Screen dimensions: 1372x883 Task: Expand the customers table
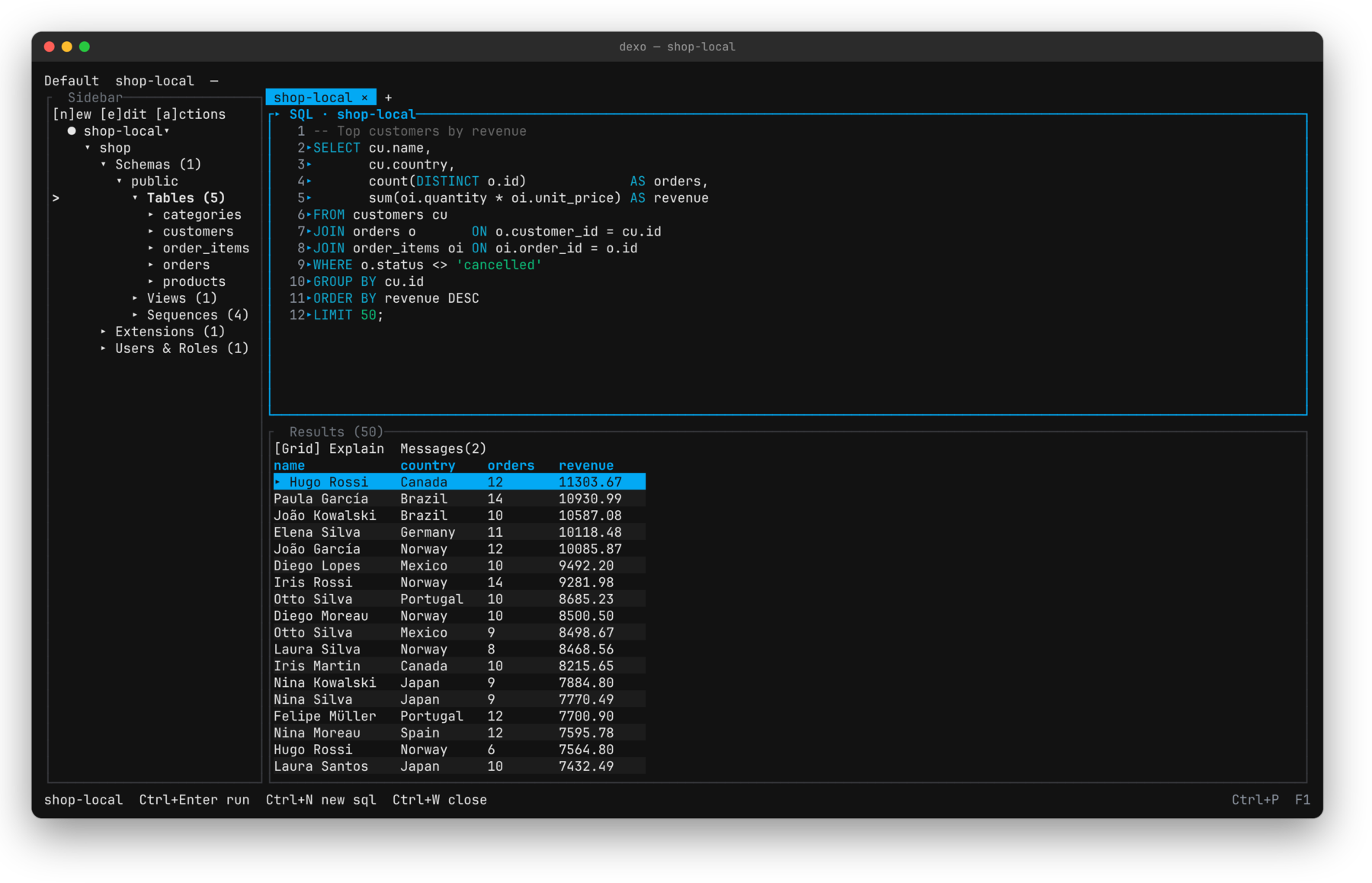pyautogui.click(x=151, y=232)
